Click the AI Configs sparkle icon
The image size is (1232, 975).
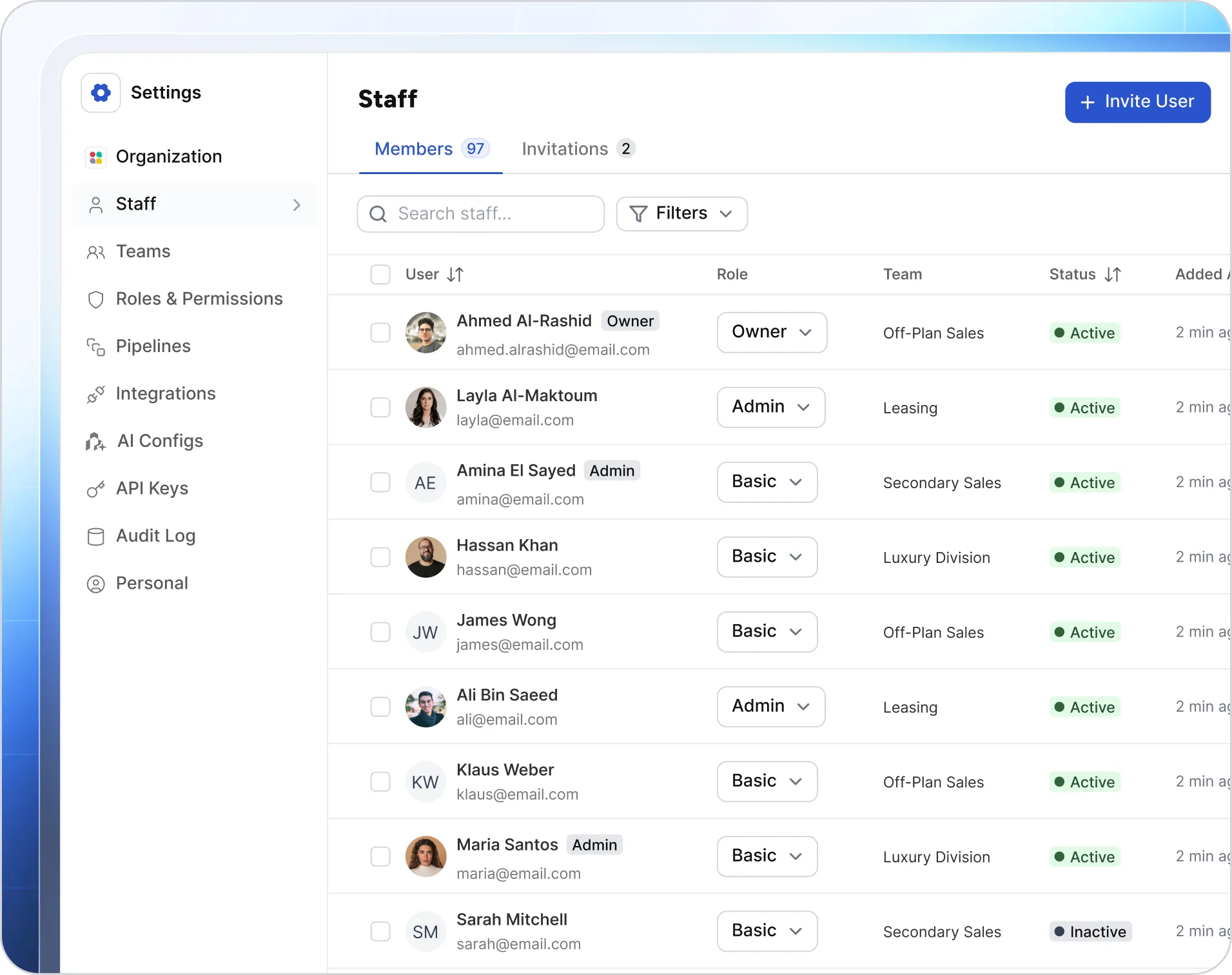tap(96, 442)
